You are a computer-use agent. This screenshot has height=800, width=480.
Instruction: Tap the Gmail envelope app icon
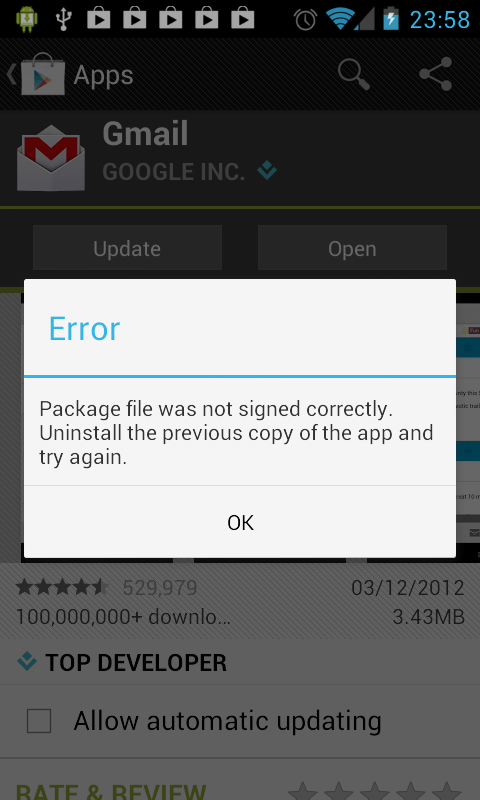[50, 158]
